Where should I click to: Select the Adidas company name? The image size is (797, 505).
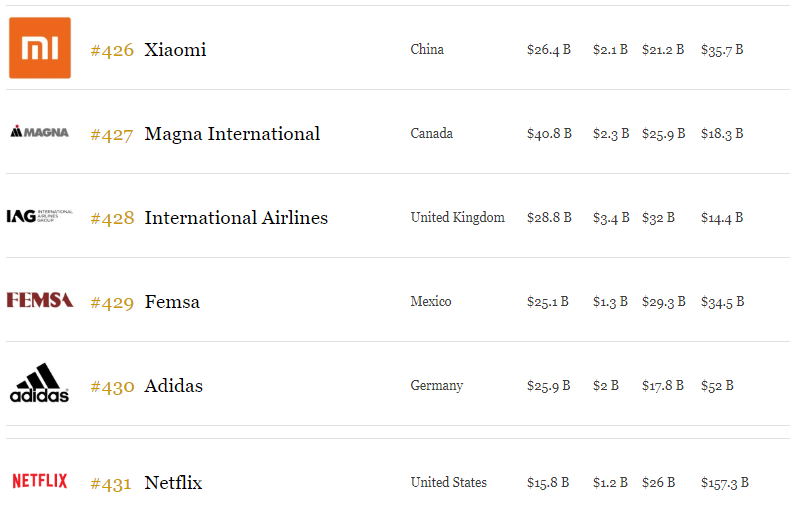pyautogui.click(x=173, y=386)
